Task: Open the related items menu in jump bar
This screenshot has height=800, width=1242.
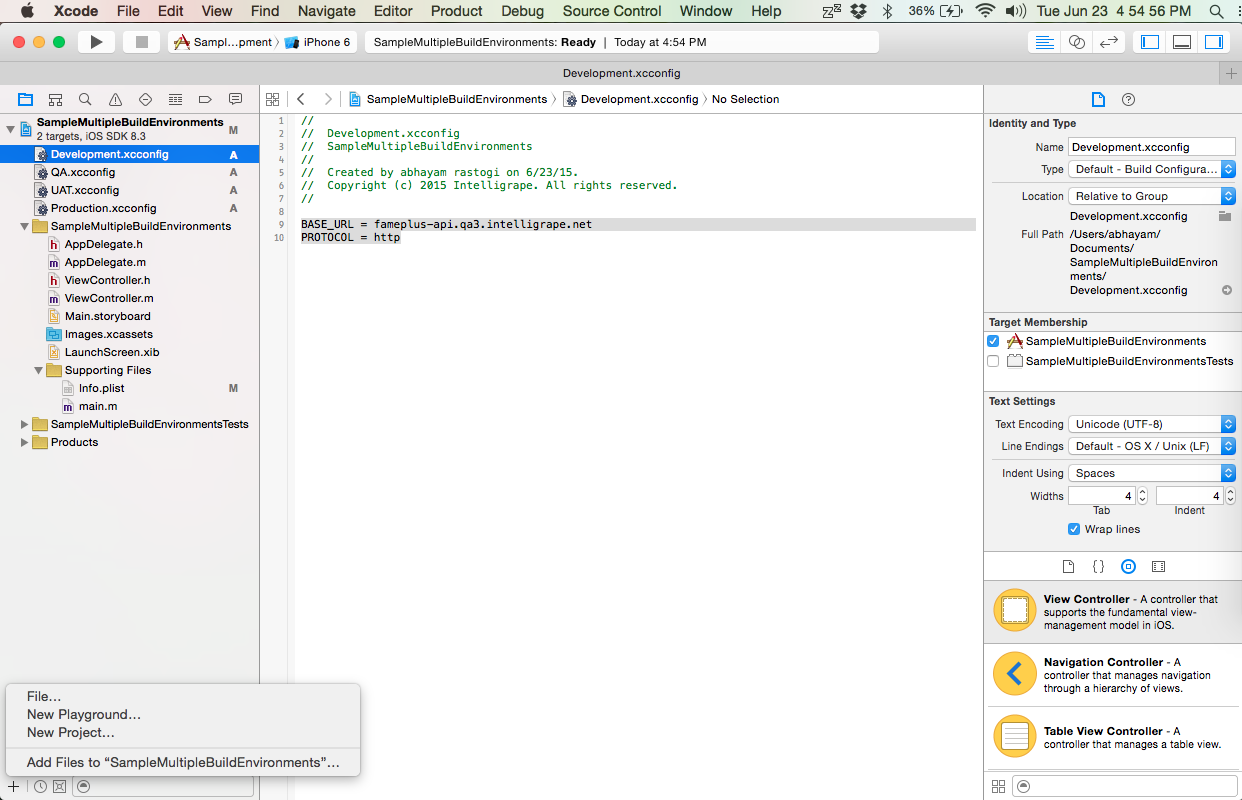Action: coord(272,99)
